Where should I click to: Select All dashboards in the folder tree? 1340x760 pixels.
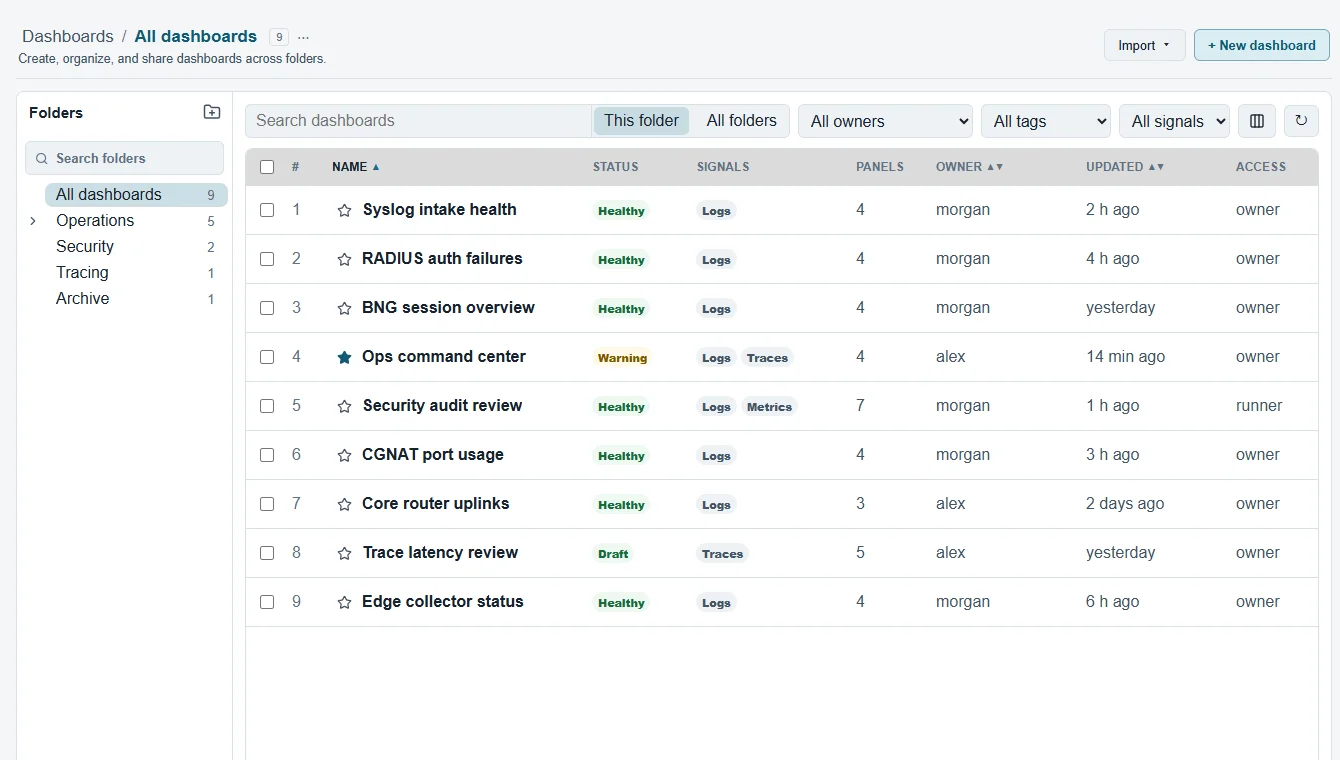(x=136, y=195)
